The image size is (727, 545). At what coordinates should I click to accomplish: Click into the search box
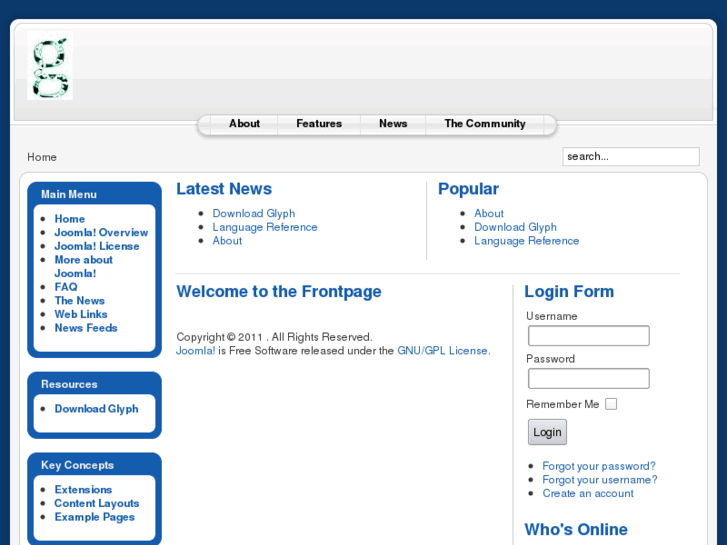[x=631, y=156]
